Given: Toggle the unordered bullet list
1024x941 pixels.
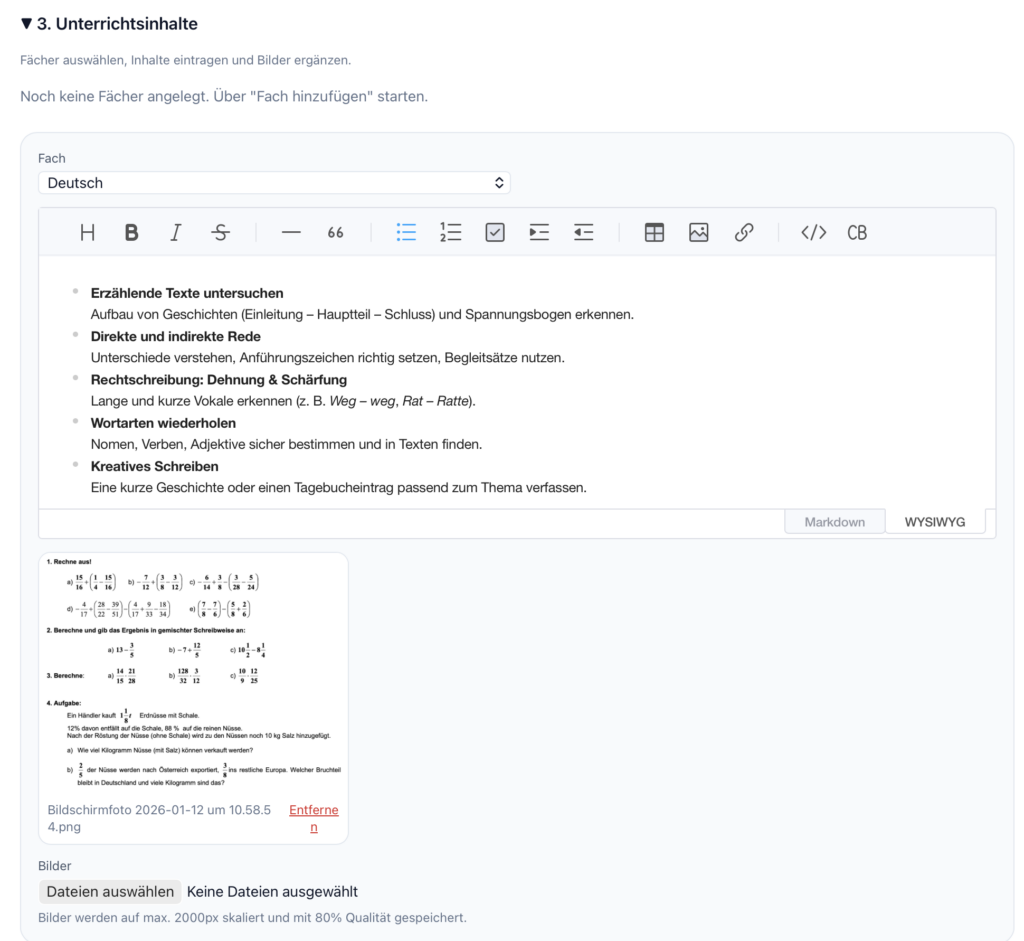Looking at the screenshot, I should (x=406, y=233).
